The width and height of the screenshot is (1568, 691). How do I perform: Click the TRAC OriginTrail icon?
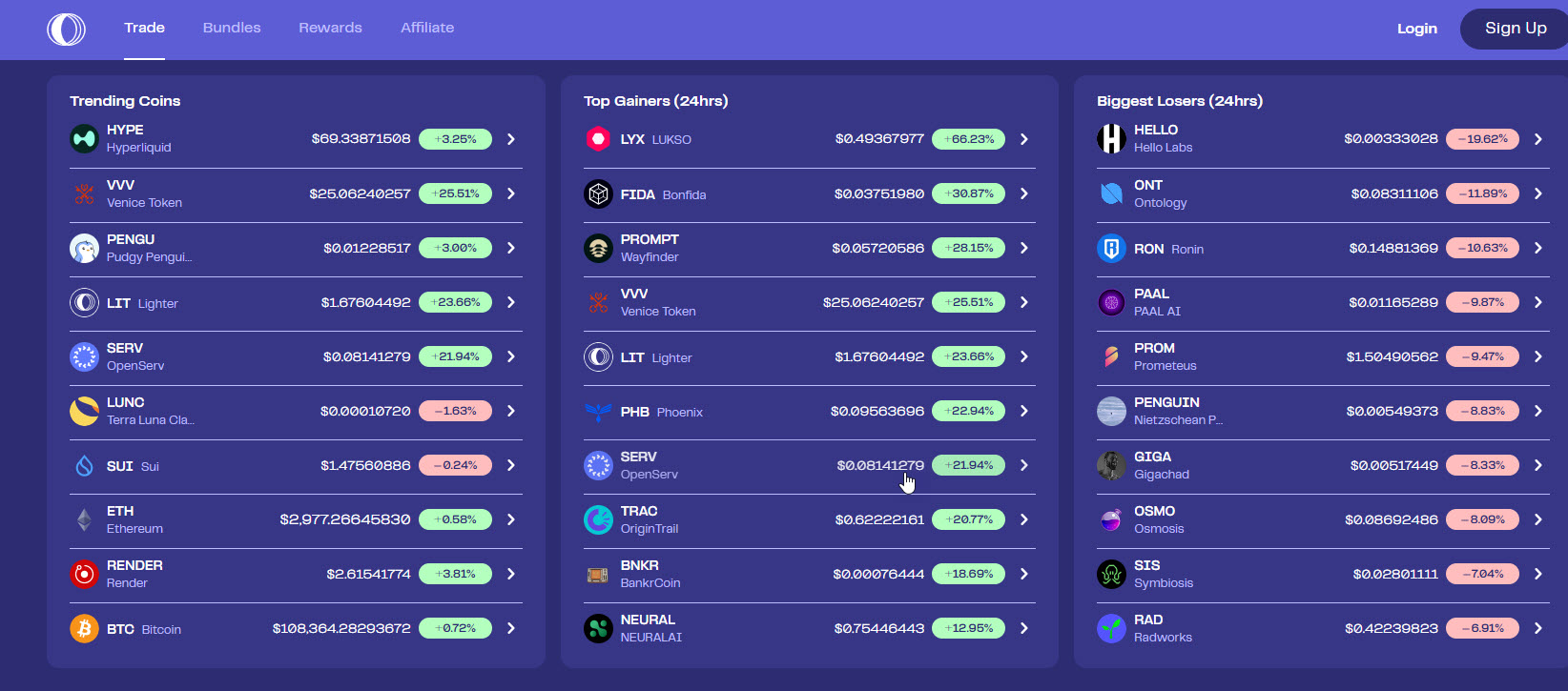coord(598,519)
